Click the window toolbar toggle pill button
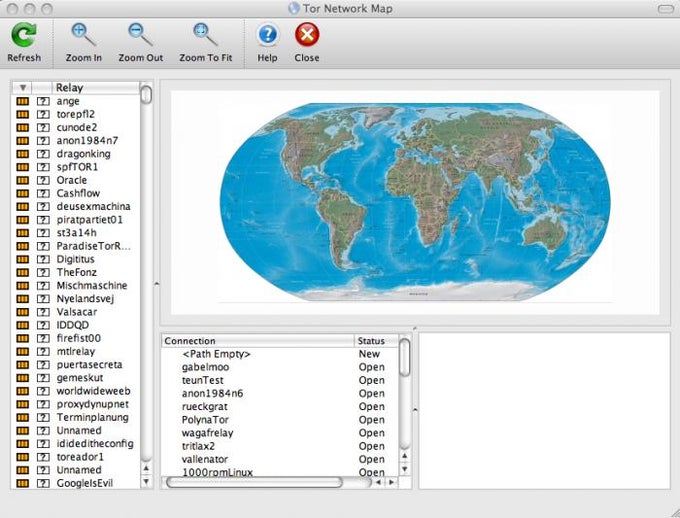This screenshot has width=680, height=518. [x=666, y=9]
